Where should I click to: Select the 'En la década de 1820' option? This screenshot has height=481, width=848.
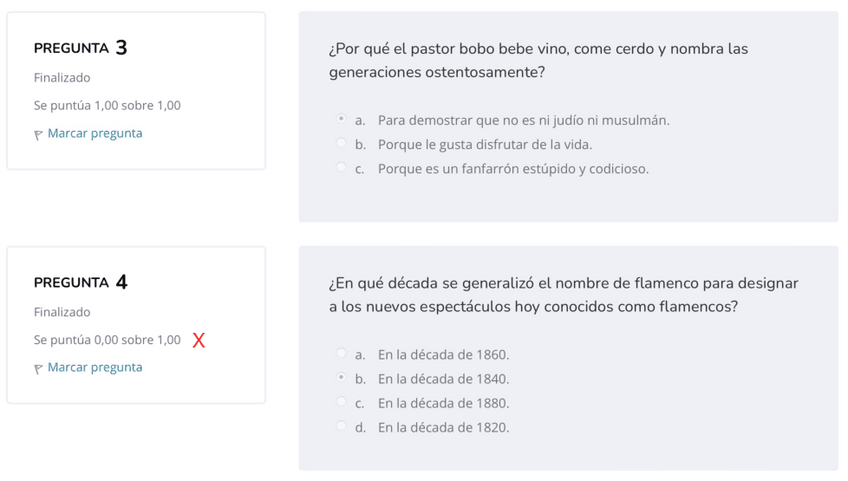(x=341, y=426)
